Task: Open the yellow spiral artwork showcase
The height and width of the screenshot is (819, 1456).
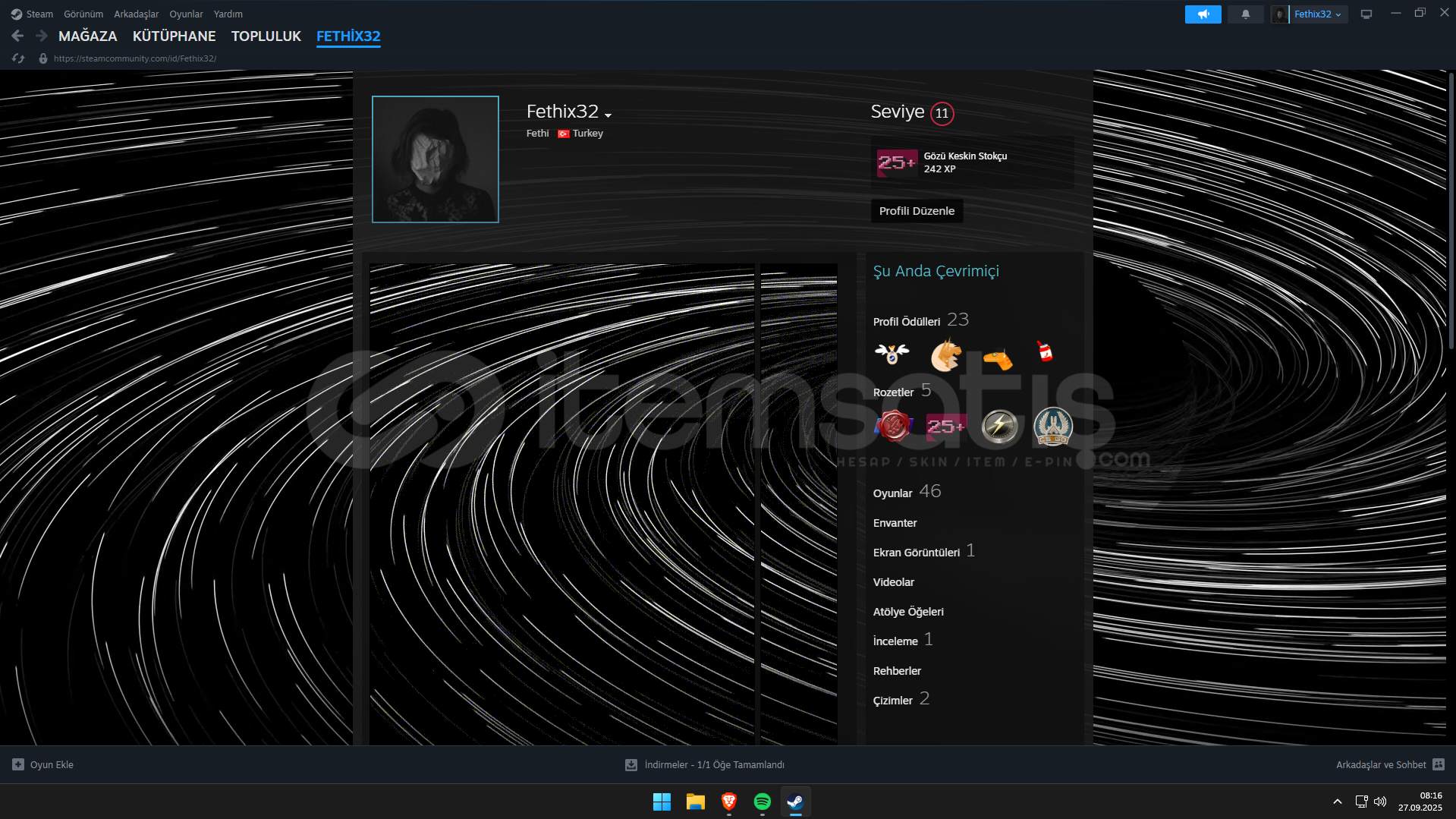Action: click(x=562, y=504)
